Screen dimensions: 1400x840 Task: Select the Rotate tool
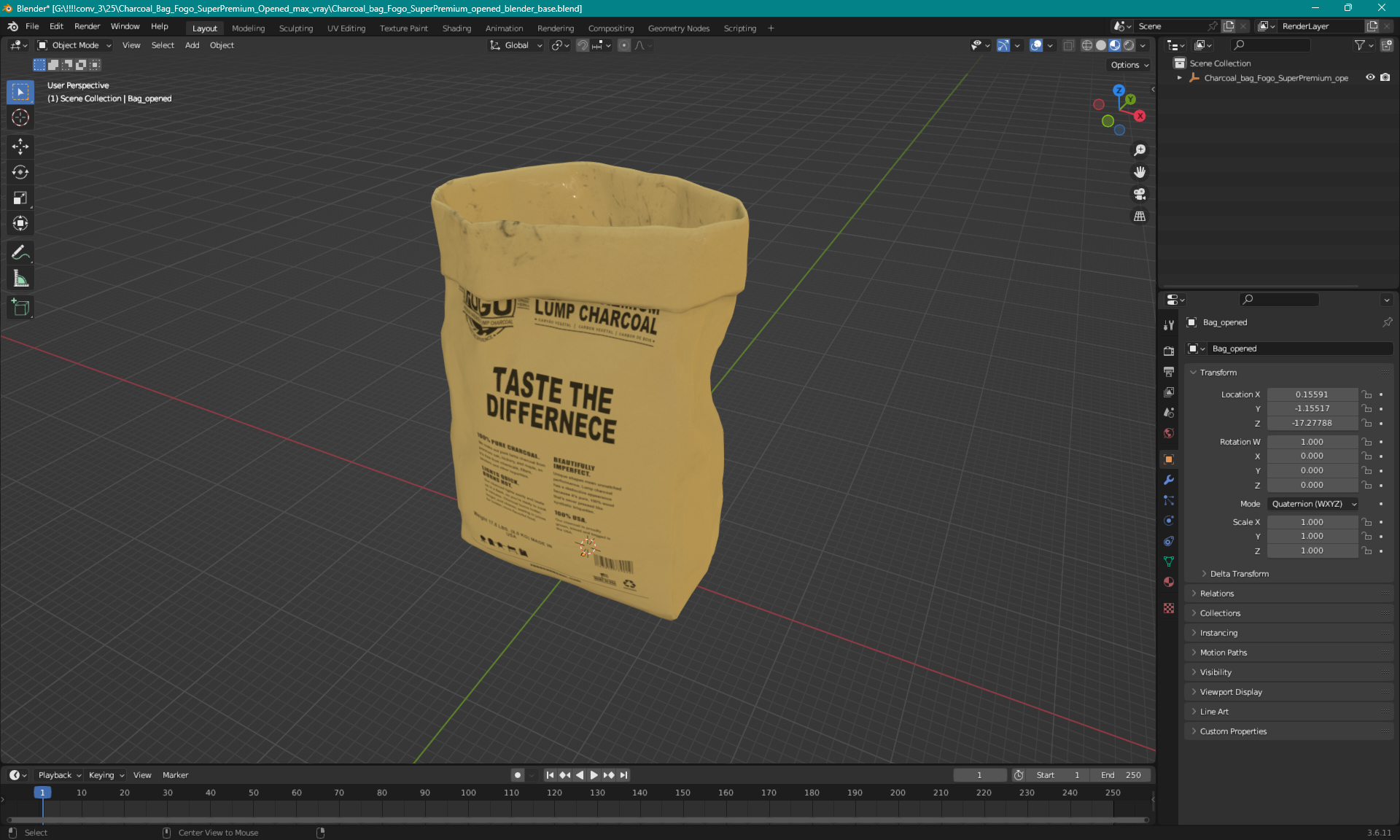click(x=20, y=172)
